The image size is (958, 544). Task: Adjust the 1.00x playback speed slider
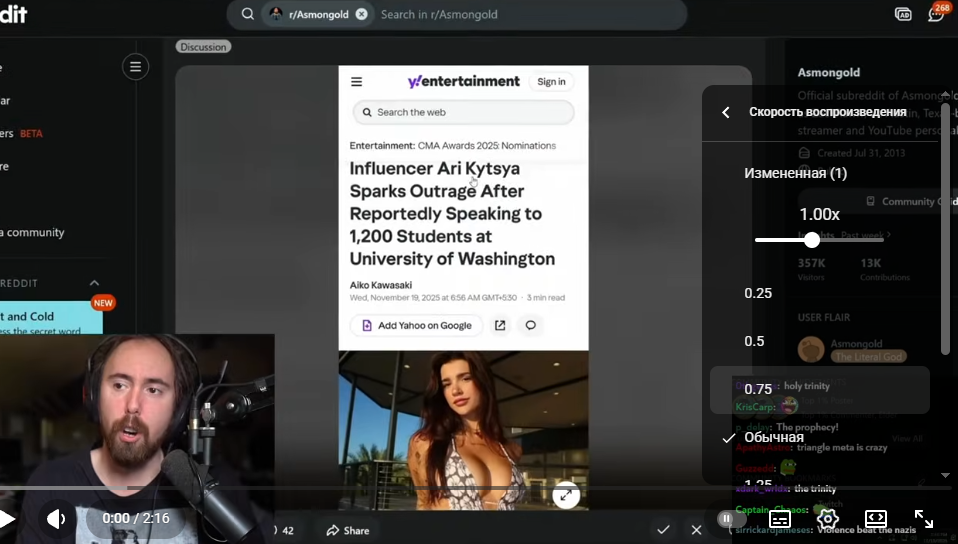[x=812, y=240]
